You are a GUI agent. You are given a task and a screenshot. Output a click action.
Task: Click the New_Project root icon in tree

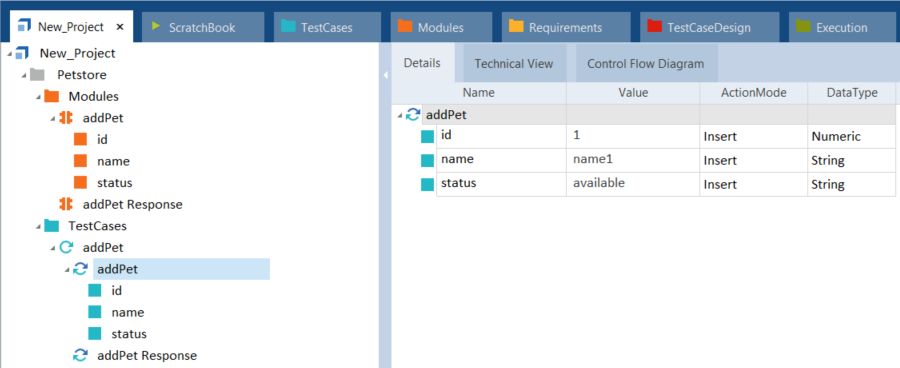(23, 53)
